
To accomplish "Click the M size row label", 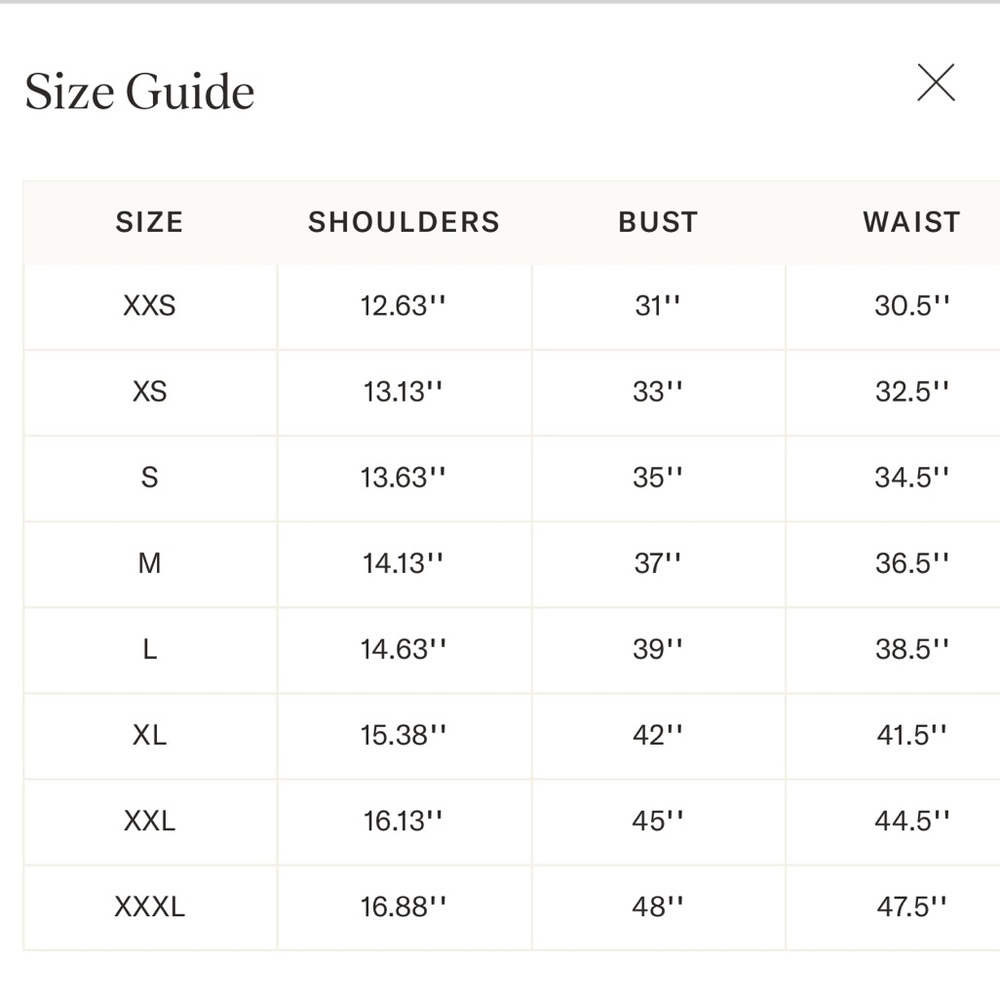I will pyautogui.click(x=150, y=563).
